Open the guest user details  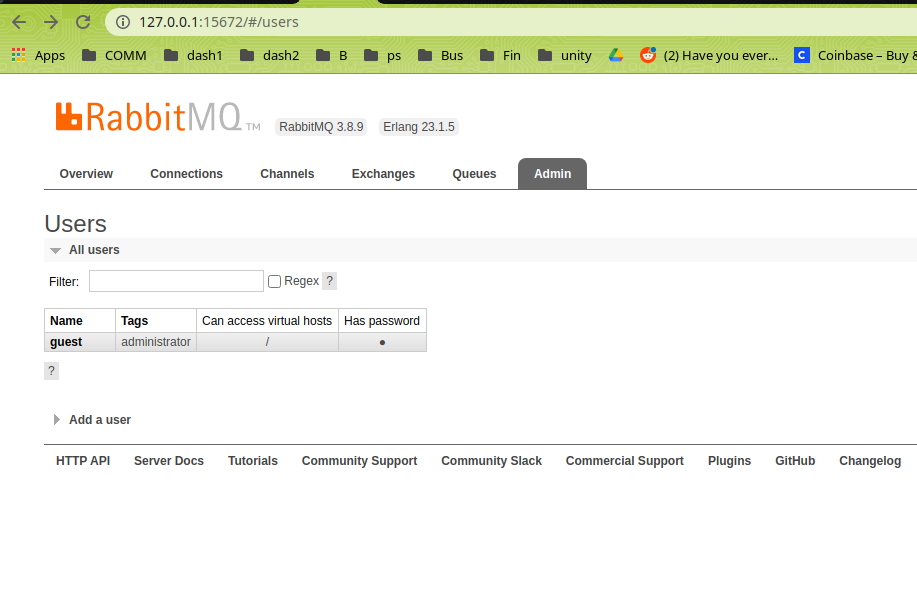[x=66, y=342]
